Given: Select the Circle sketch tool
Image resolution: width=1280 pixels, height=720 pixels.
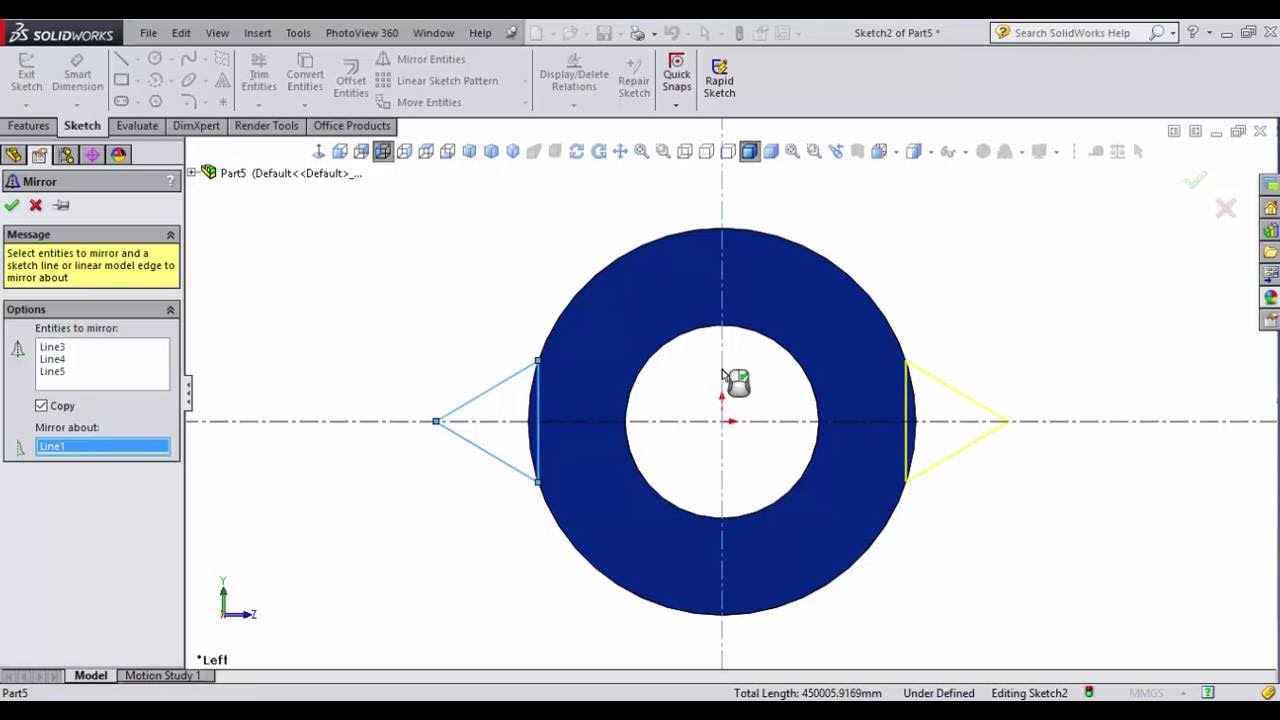Looking at the screenshot, I should point(155,59).
